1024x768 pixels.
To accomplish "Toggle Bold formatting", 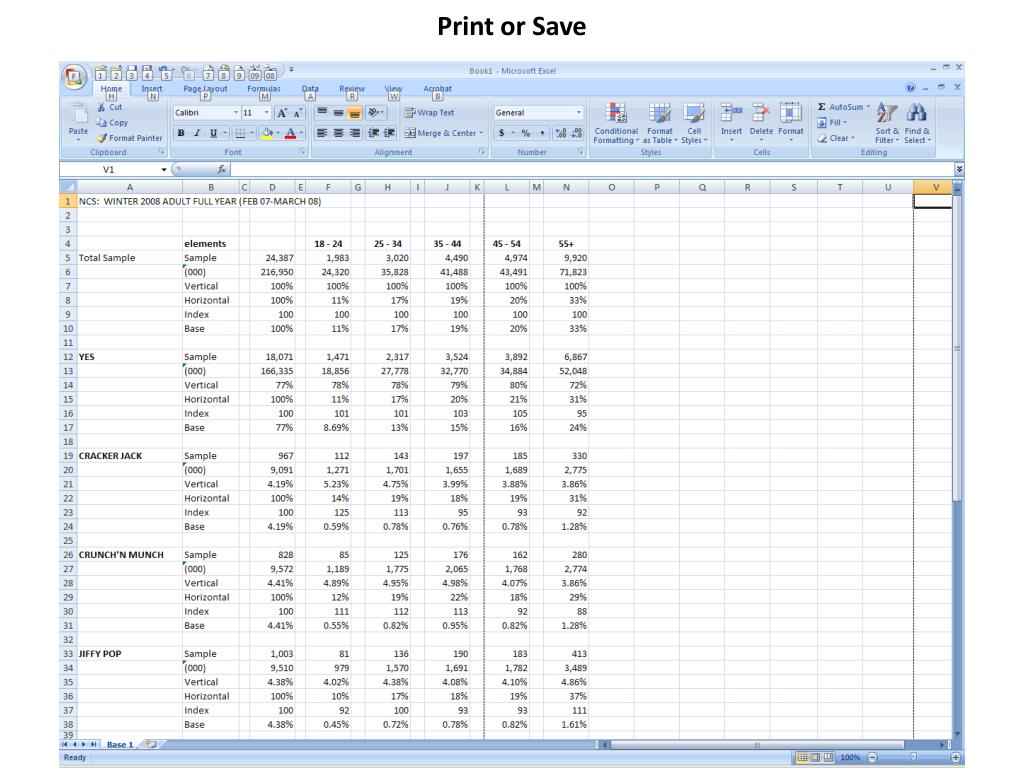I will [181, 133].
